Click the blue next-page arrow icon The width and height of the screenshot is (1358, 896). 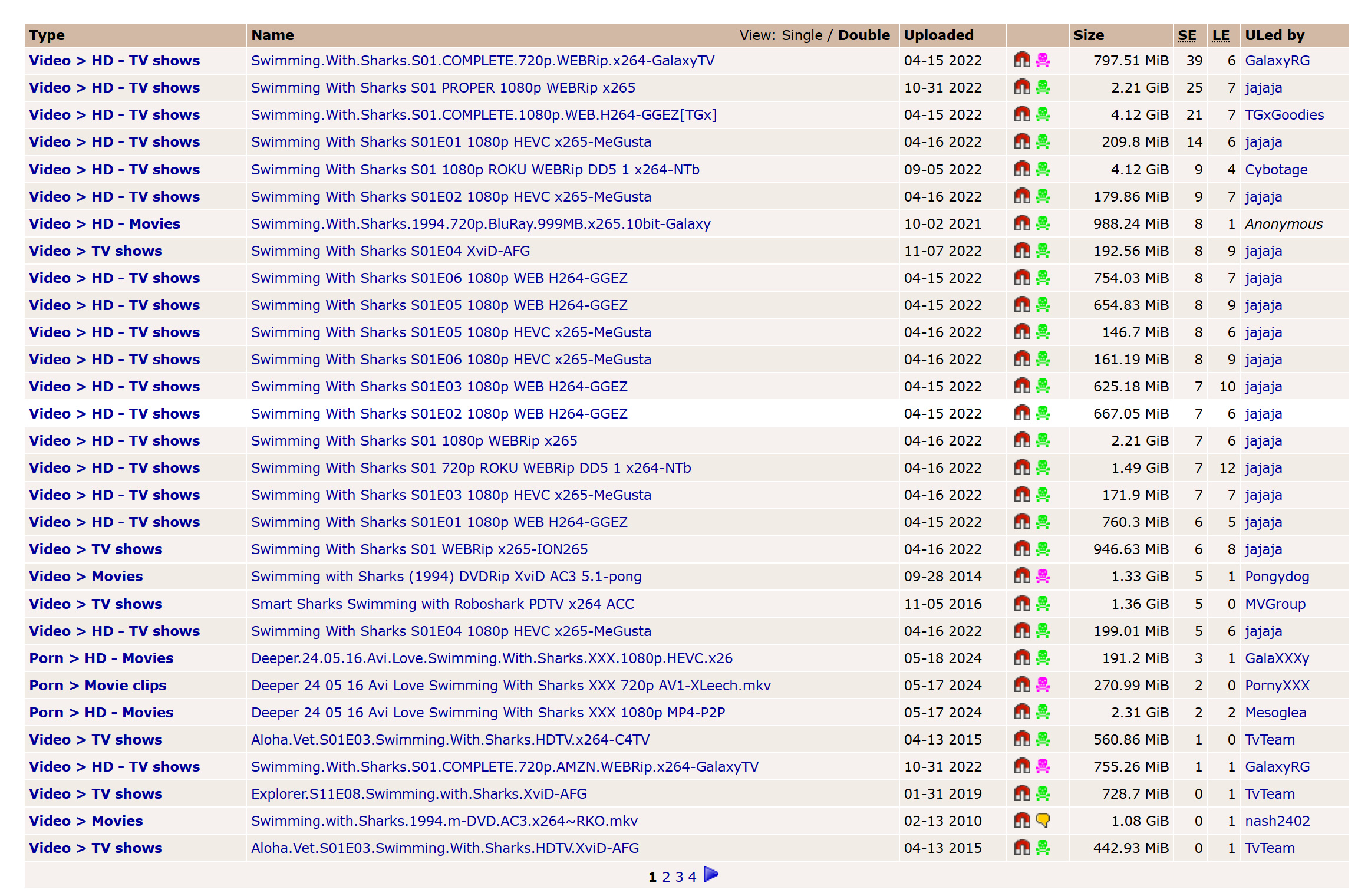point(711,875)
